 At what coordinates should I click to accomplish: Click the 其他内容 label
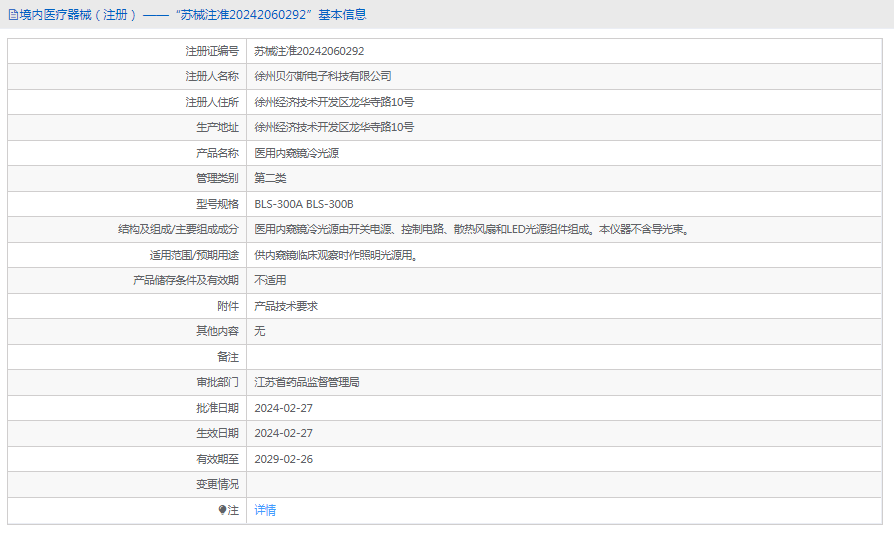217,331
